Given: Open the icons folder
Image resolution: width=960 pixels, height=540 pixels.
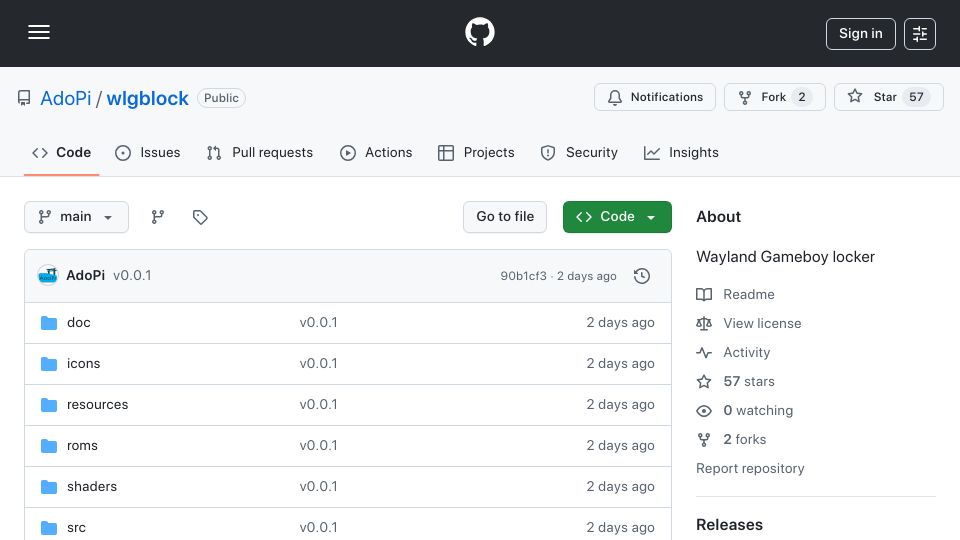Looking at the screenshot, I should click(x=83, y=364).
